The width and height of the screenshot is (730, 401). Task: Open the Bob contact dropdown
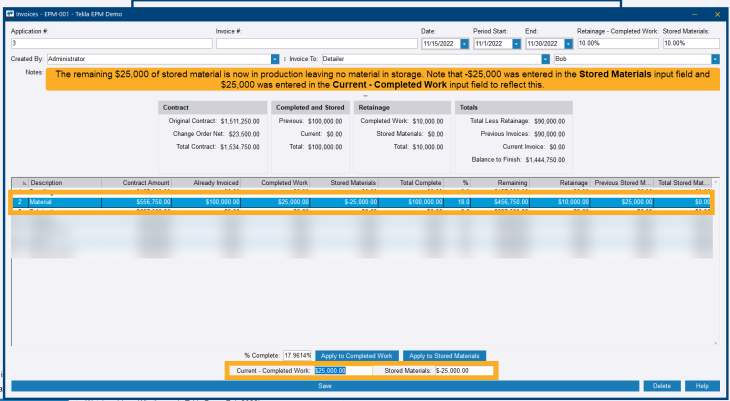coord(715,59)
